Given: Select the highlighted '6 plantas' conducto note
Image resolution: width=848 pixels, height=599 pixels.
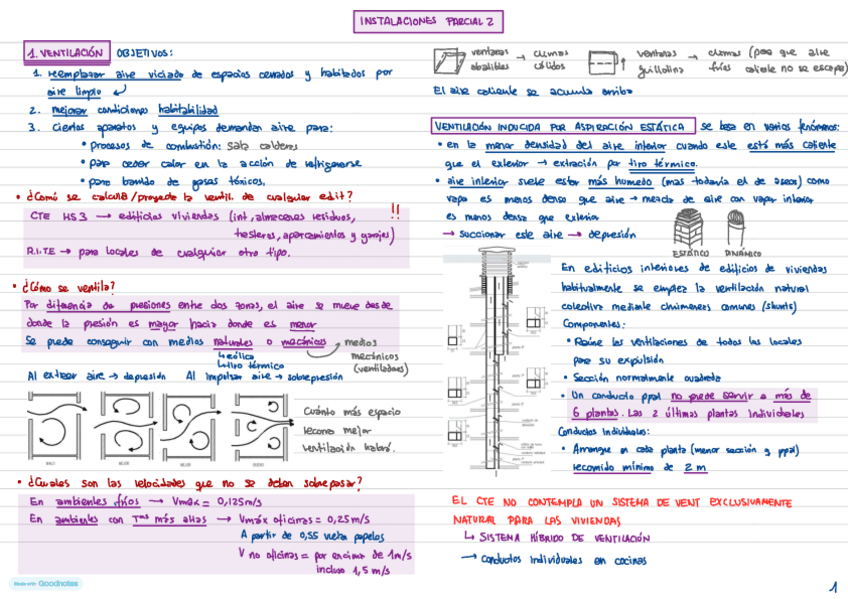Looking at the screenshot, I should pyautogui.click(x=692, y=404).
